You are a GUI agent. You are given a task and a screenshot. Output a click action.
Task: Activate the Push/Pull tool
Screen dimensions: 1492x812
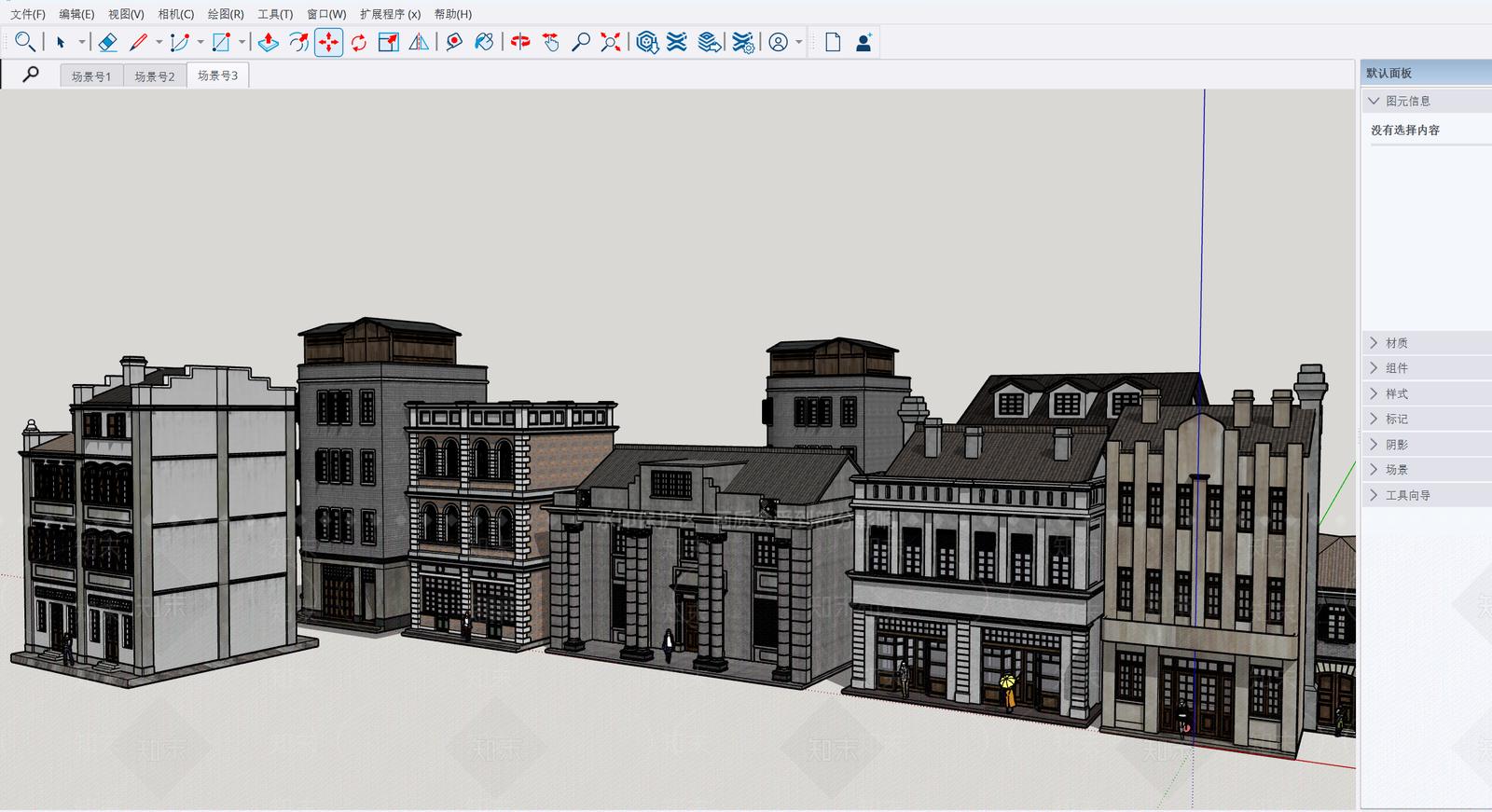(x=269, y=42)
